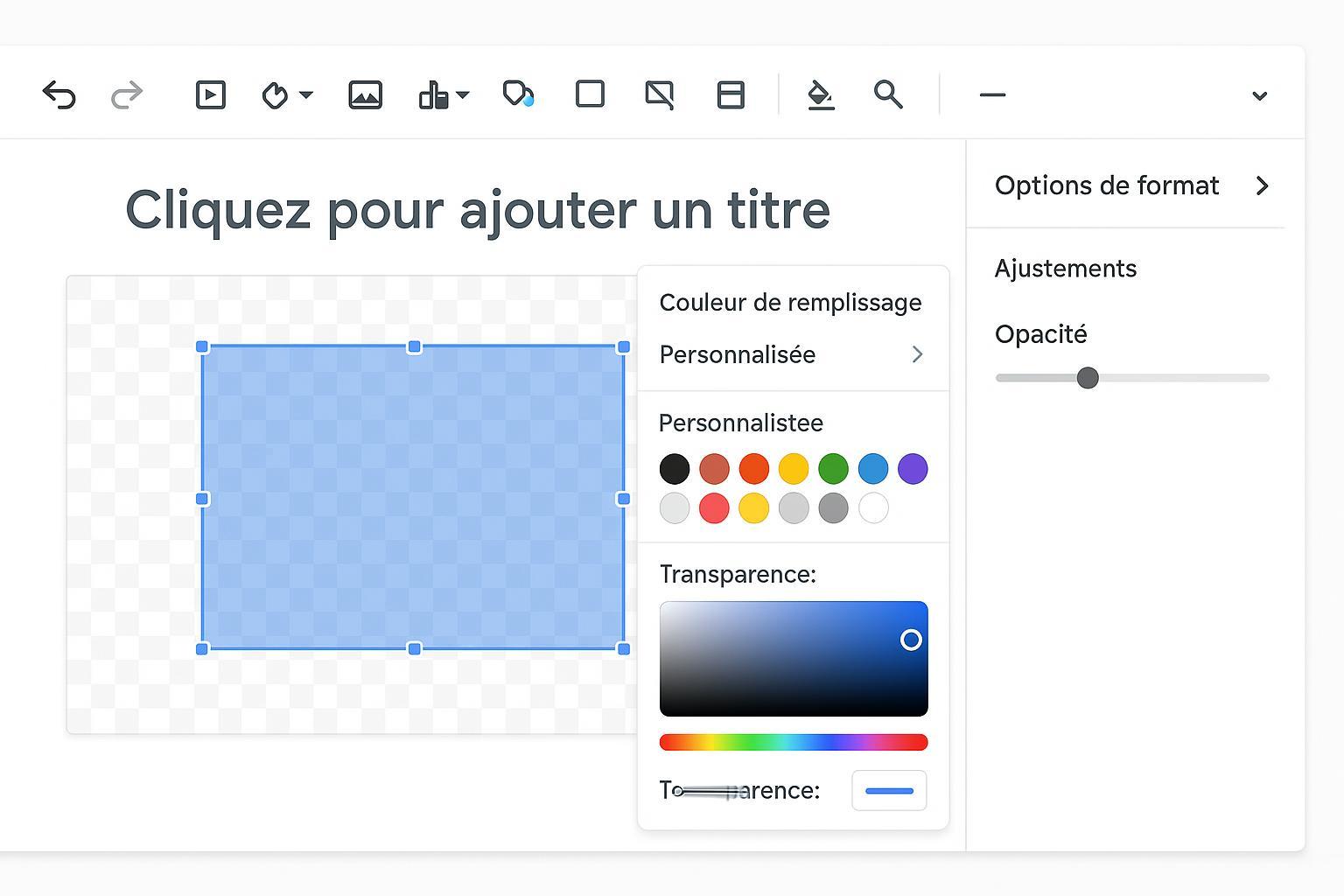Click the layout split-panel icon

point(730,94)
